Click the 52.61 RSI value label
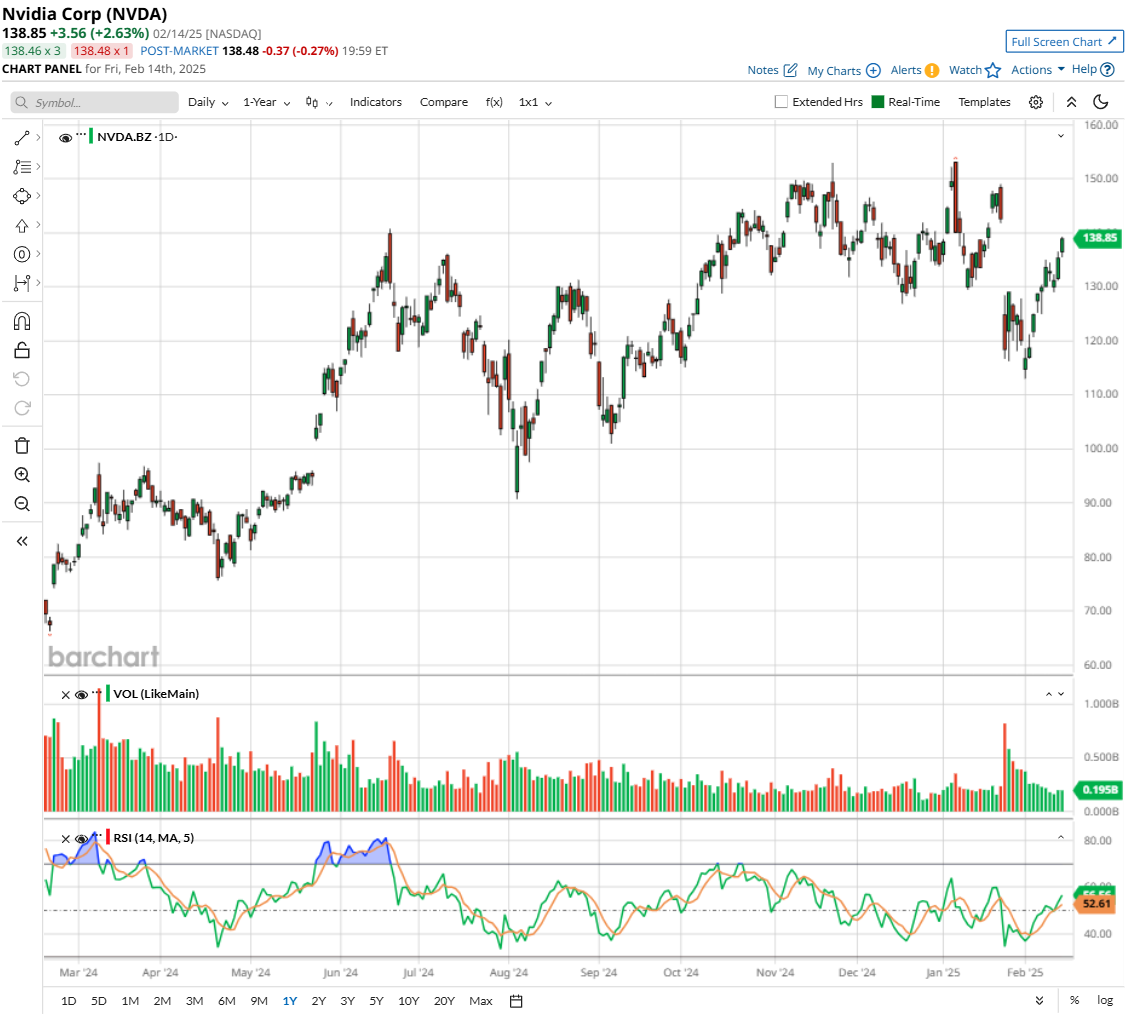 (1096, 904)
